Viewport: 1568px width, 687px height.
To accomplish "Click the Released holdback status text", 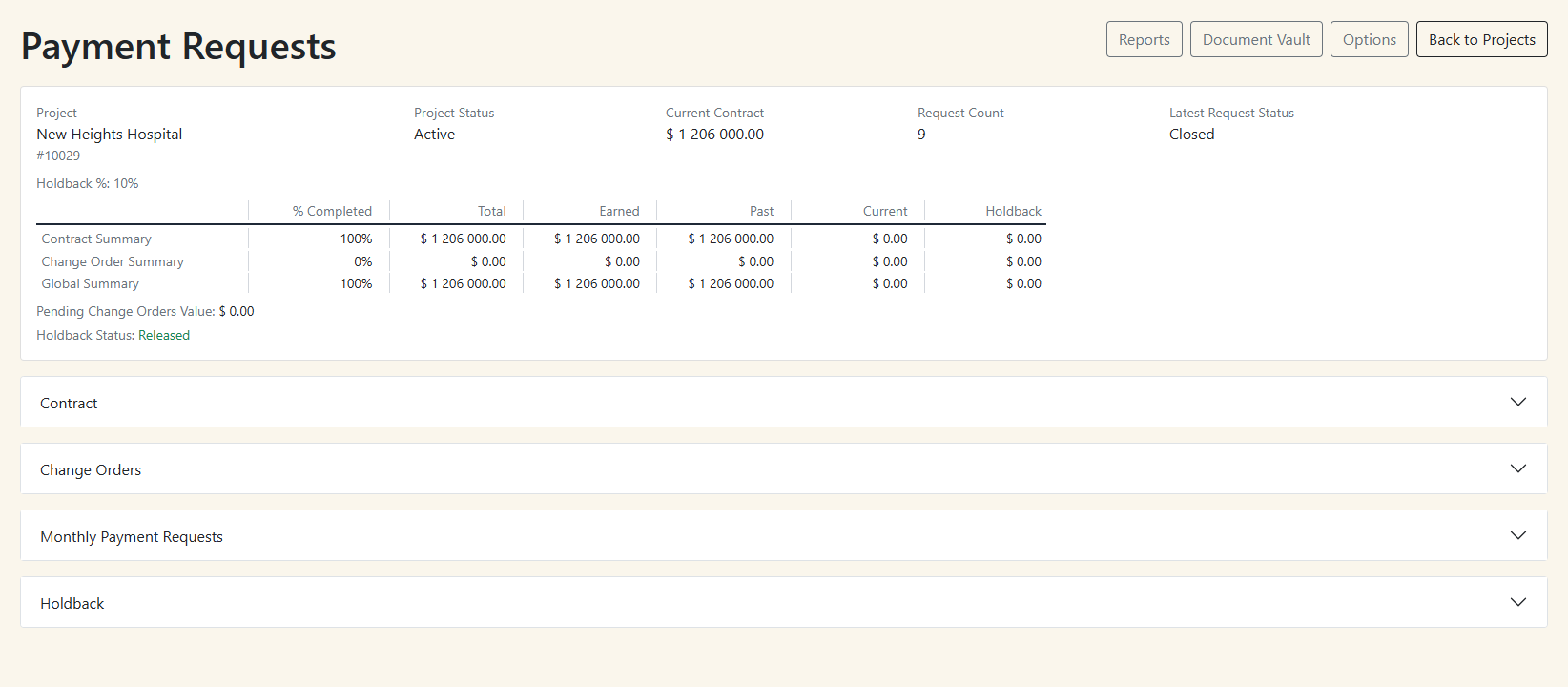I will point(164,335).
